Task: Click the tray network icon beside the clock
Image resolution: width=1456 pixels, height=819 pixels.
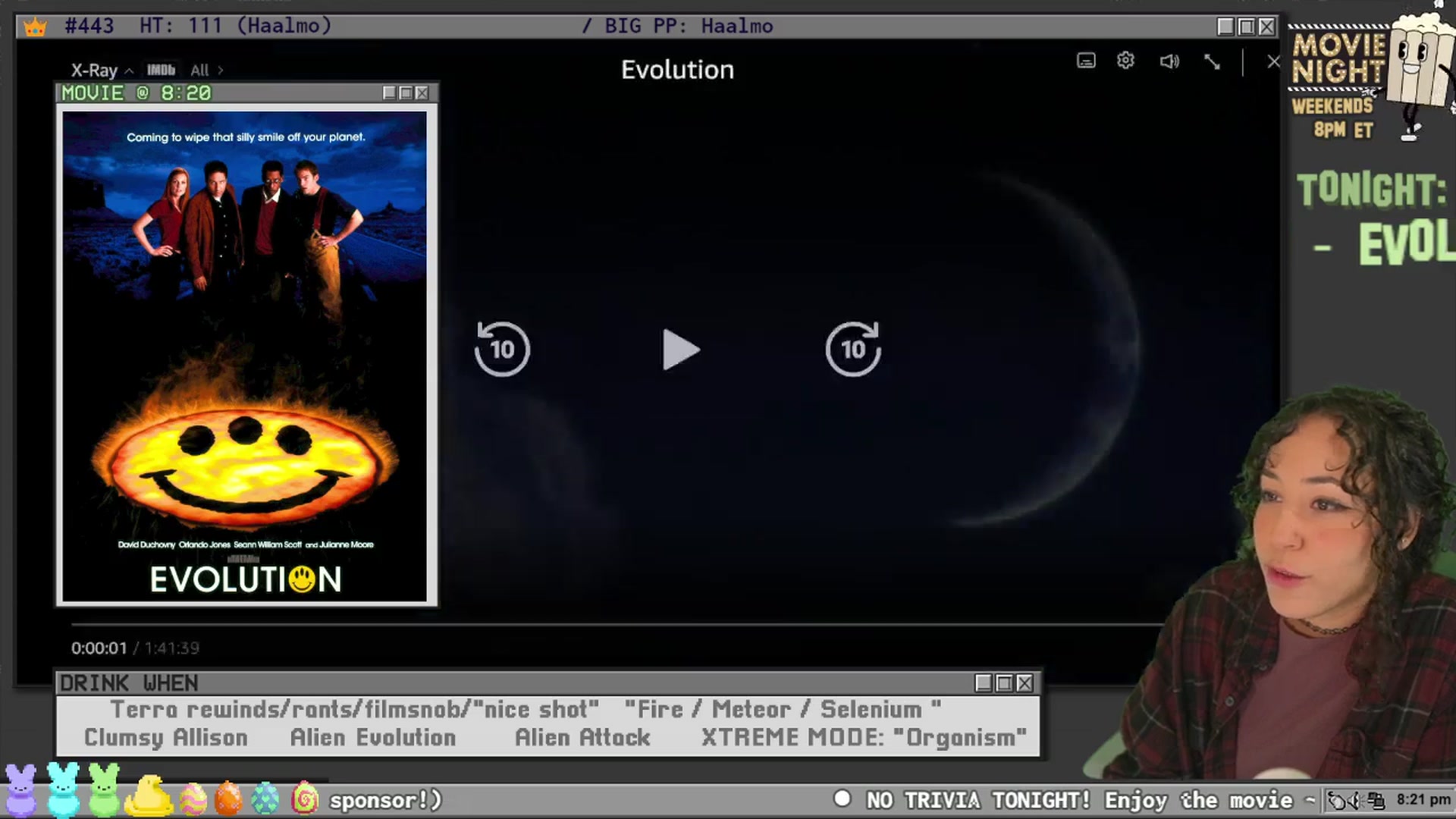Action: (1376, 801)
